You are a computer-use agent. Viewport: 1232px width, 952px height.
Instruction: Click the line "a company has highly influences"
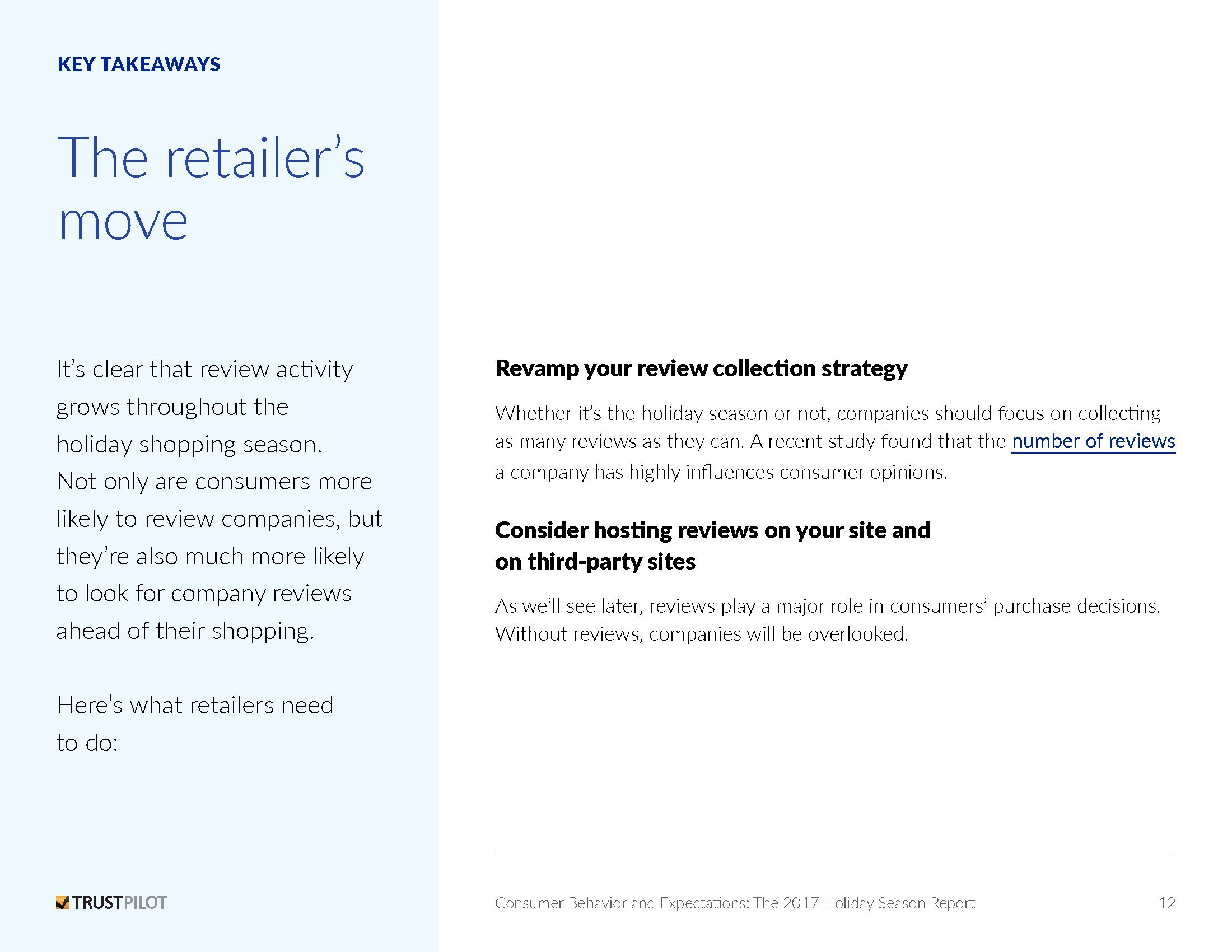click(721, 472)
